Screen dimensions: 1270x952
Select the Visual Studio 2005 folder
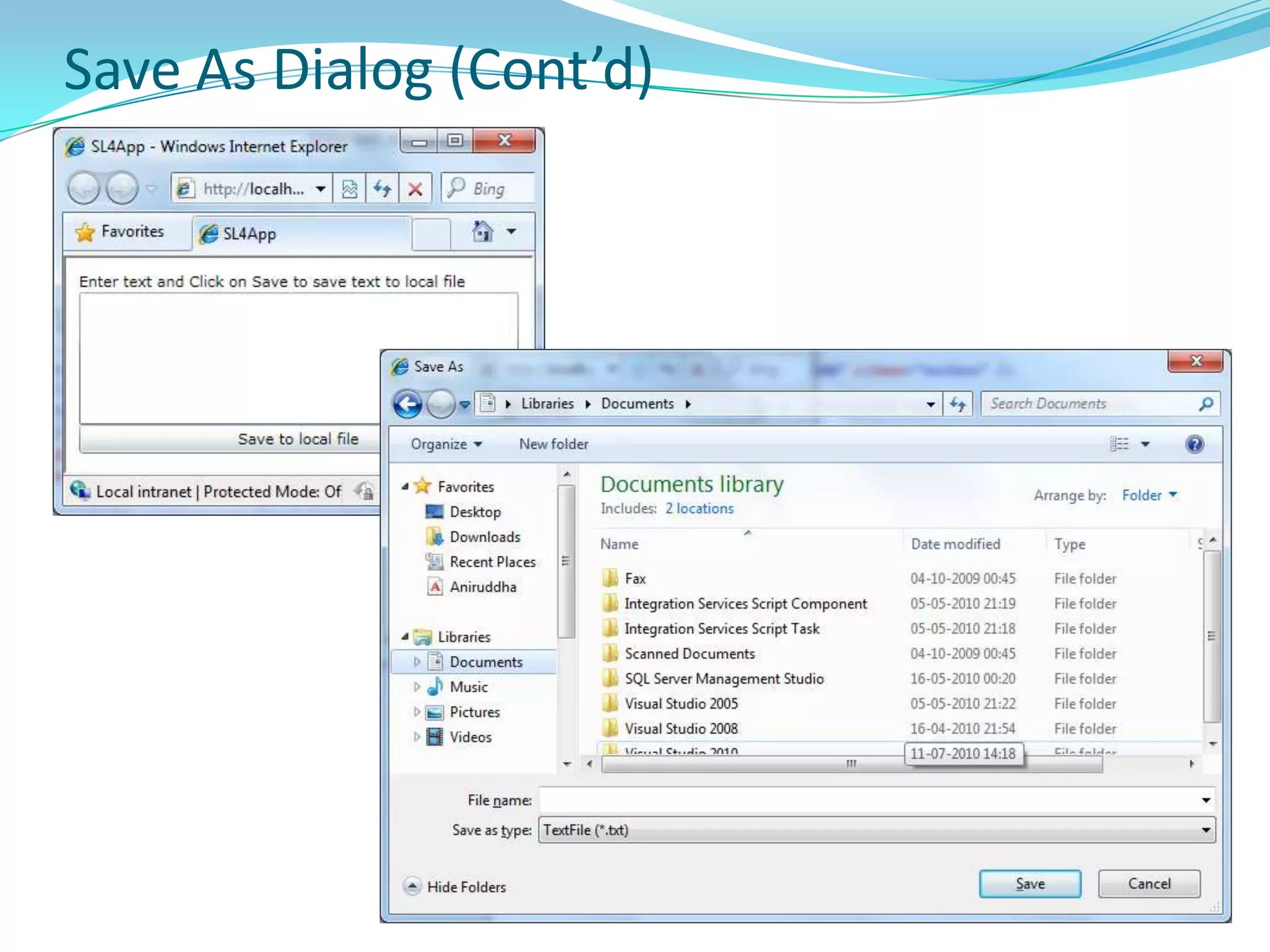click(681, 703)
